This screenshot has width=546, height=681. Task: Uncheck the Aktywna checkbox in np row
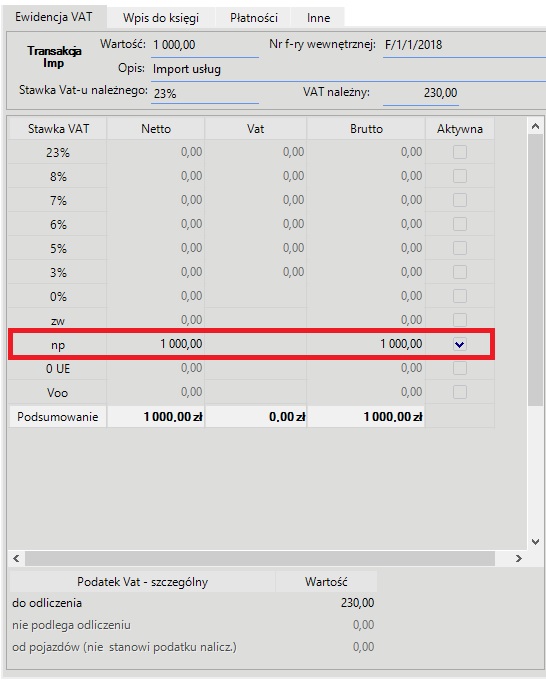coord(460,344)
